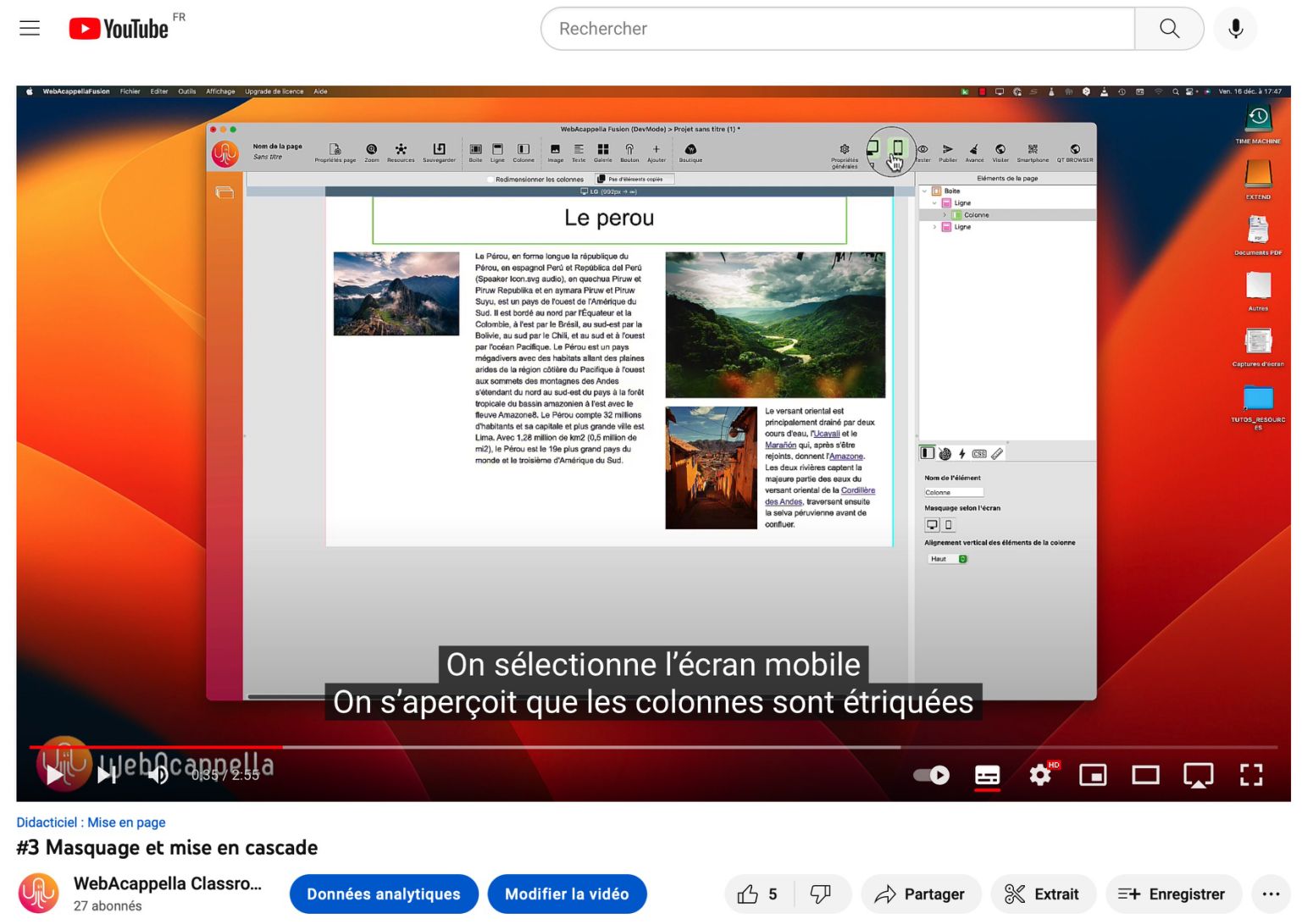This screenshot has height=924, width=1313.
Task: Switch to theater mode
Action: tap(1145, 775)
